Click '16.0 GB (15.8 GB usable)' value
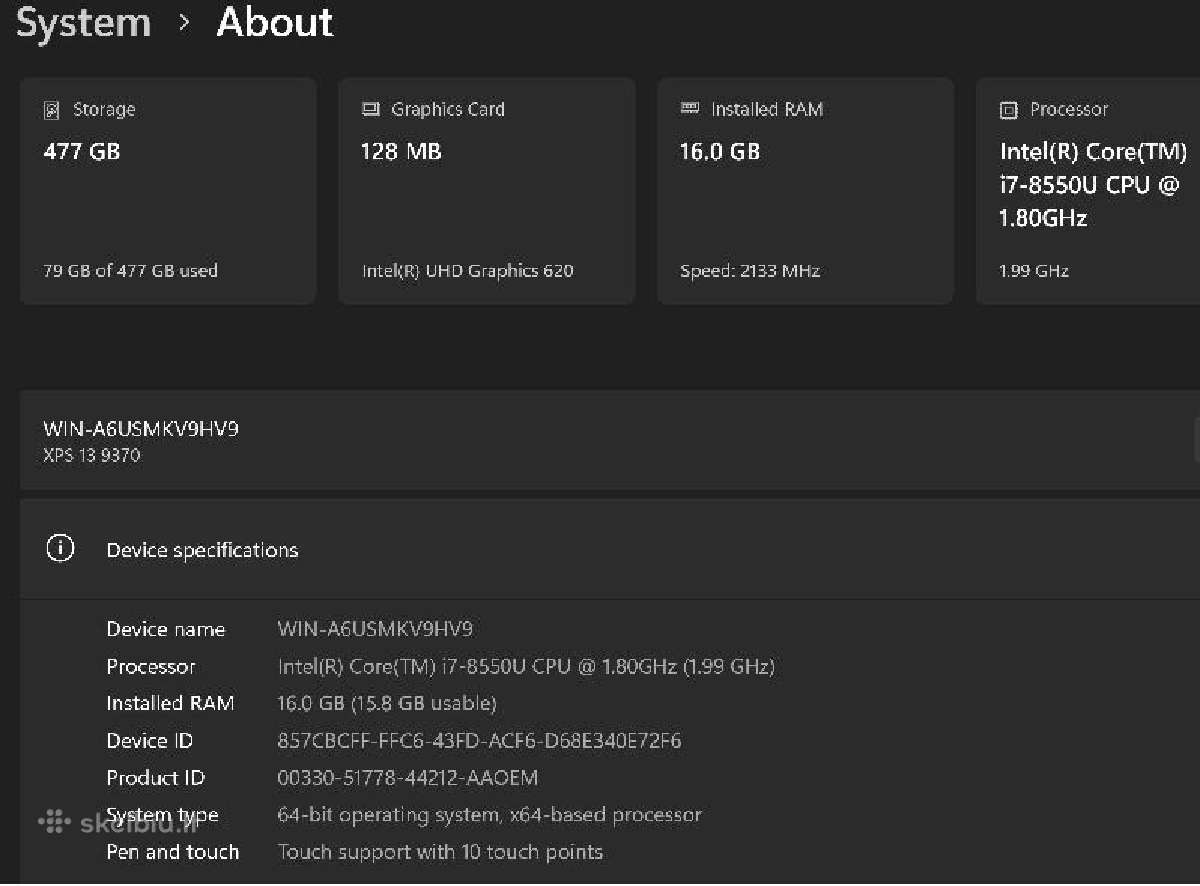Viewport: 1200px width, 886px height. [x=387, y=703]
